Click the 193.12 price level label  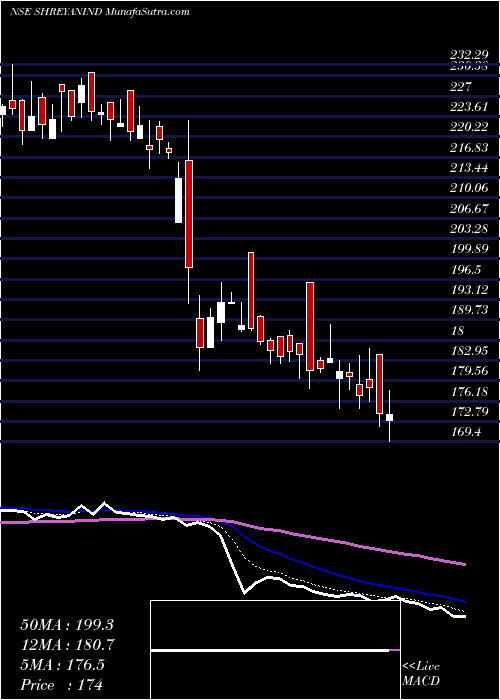click(x=469, y=290)
